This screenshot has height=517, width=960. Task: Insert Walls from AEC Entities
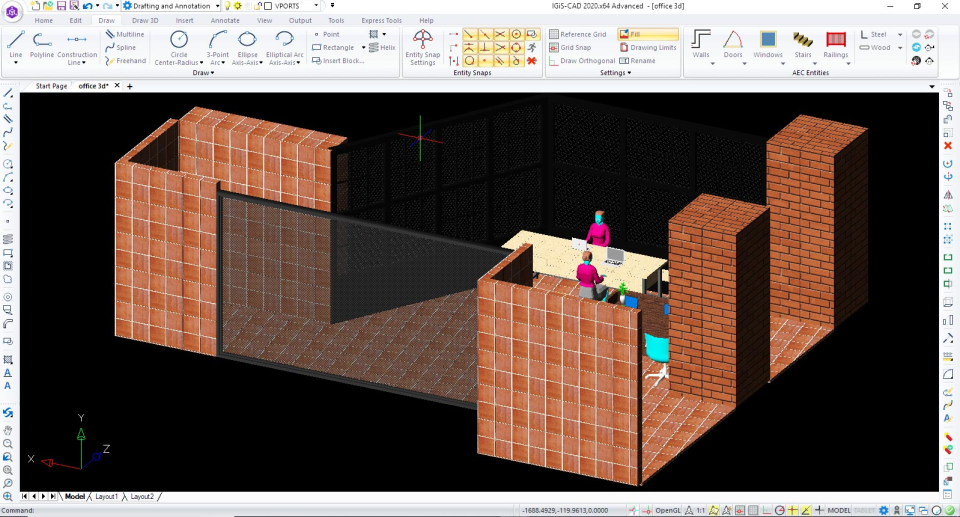[x=701, y=44]
